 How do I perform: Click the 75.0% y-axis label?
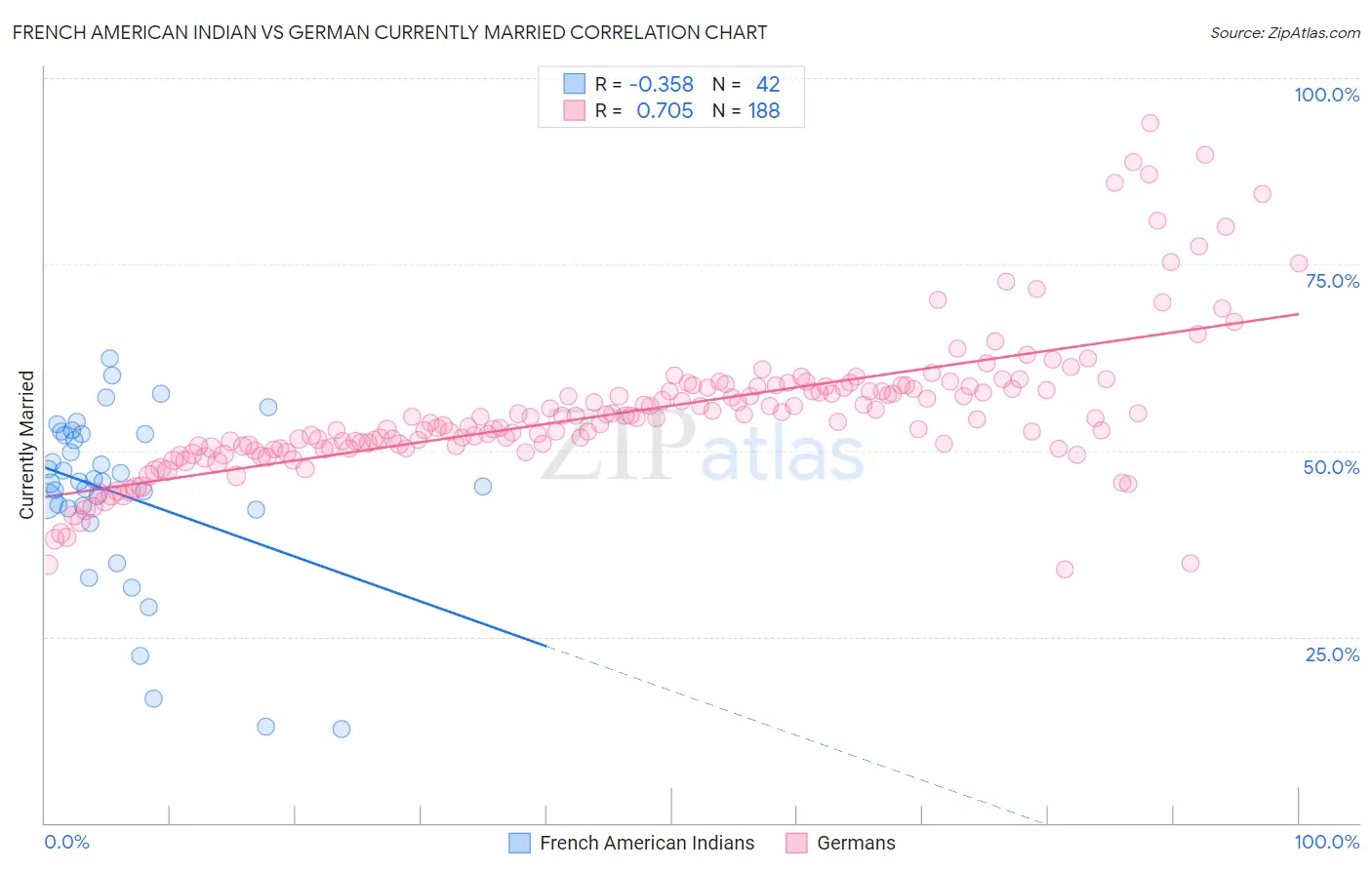point(1332,281)
